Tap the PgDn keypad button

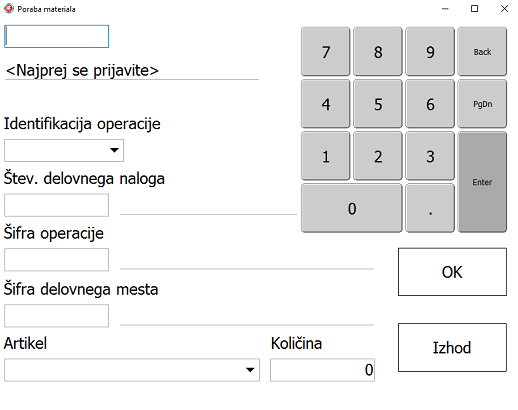click(482, 104)
